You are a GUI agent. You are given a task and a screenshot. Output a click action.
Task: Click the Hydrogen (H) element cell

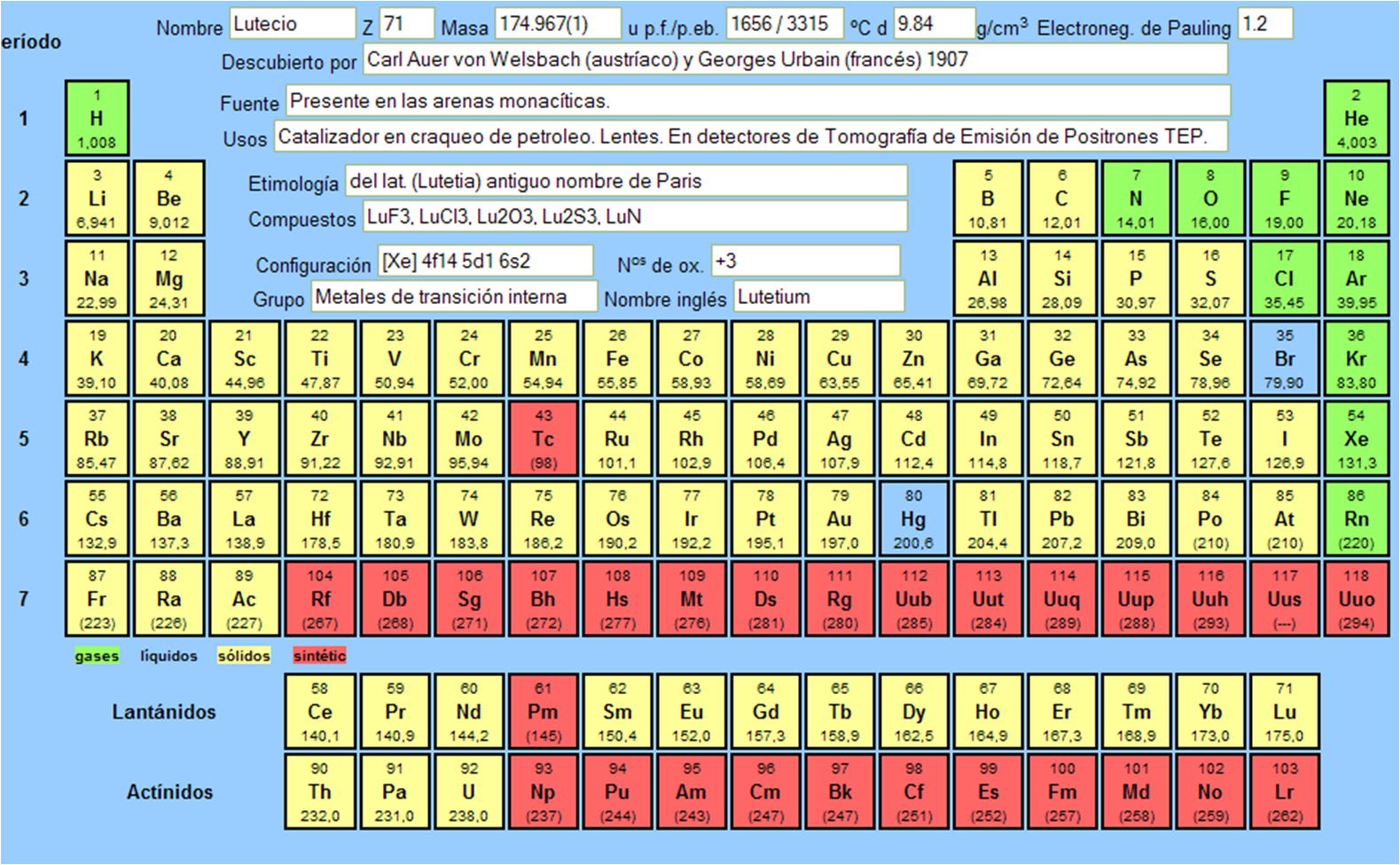[x=97, y=119]
